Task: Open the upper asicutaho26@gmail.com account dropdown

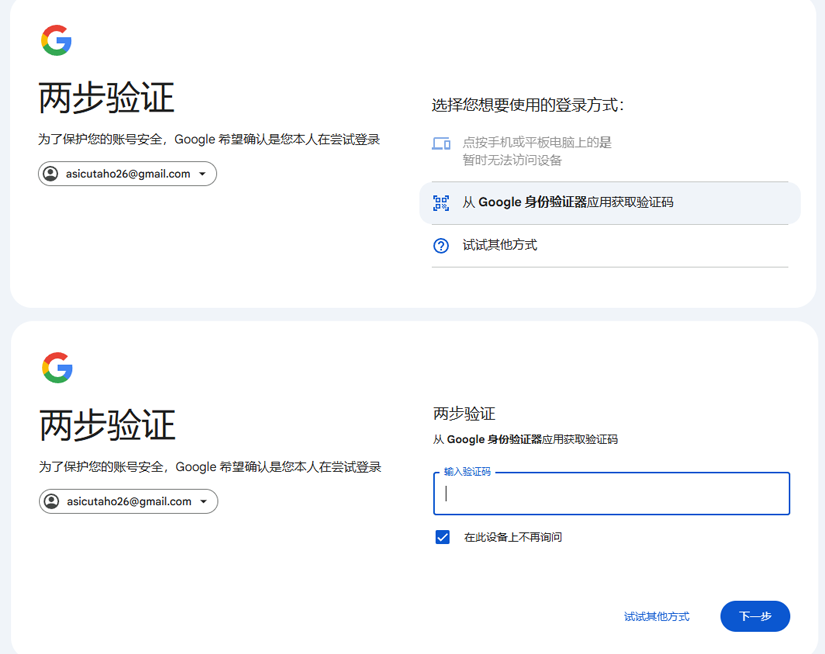Action: pos(127,174)
